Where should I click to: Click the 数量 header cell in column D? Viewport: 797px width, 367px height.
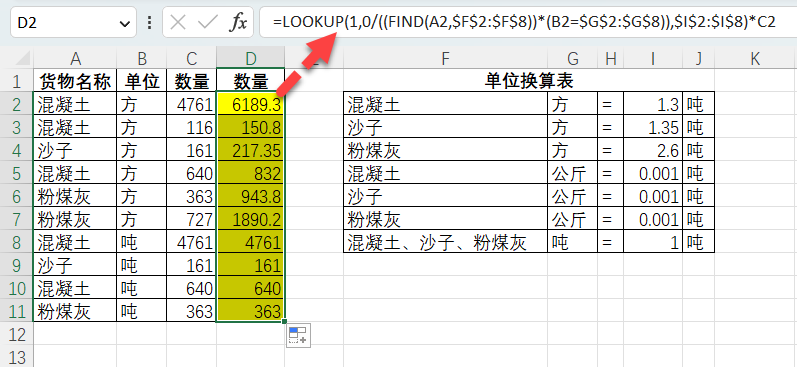pyautogui.click(x=251, y=81)
